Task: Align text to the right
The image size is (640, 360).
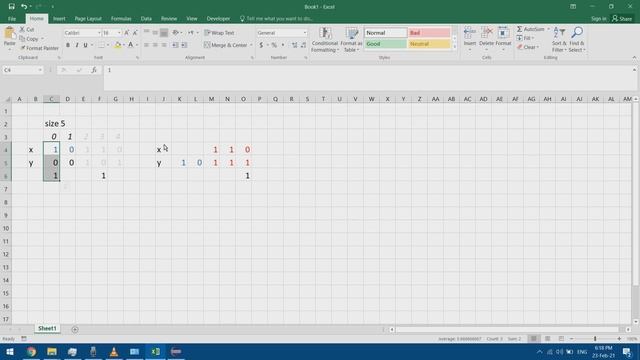Action: tap(164, 45)
